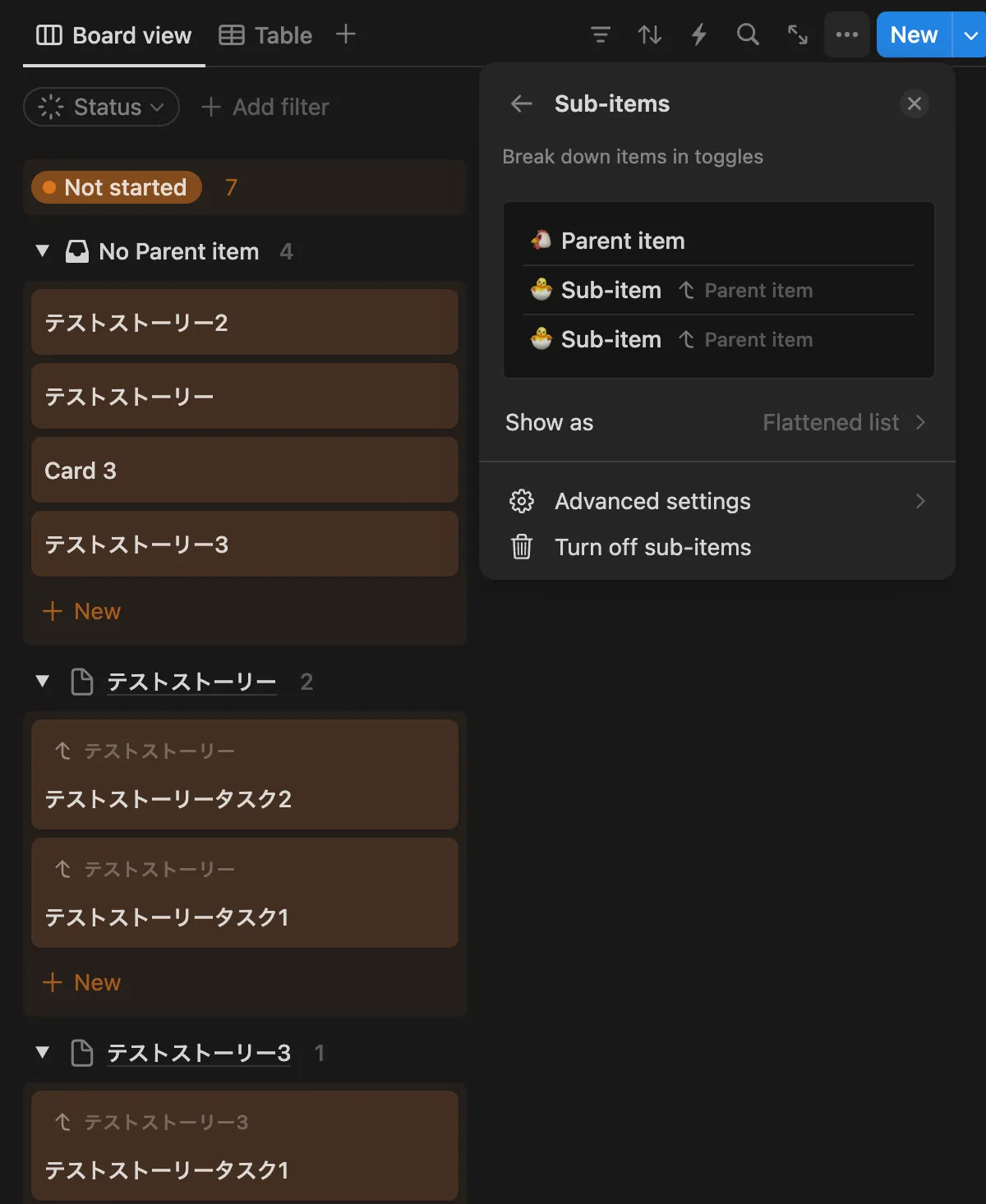986x1204 pixels.
Task: Open the テストストーリー group title link
Action: (x=191, y=682)
